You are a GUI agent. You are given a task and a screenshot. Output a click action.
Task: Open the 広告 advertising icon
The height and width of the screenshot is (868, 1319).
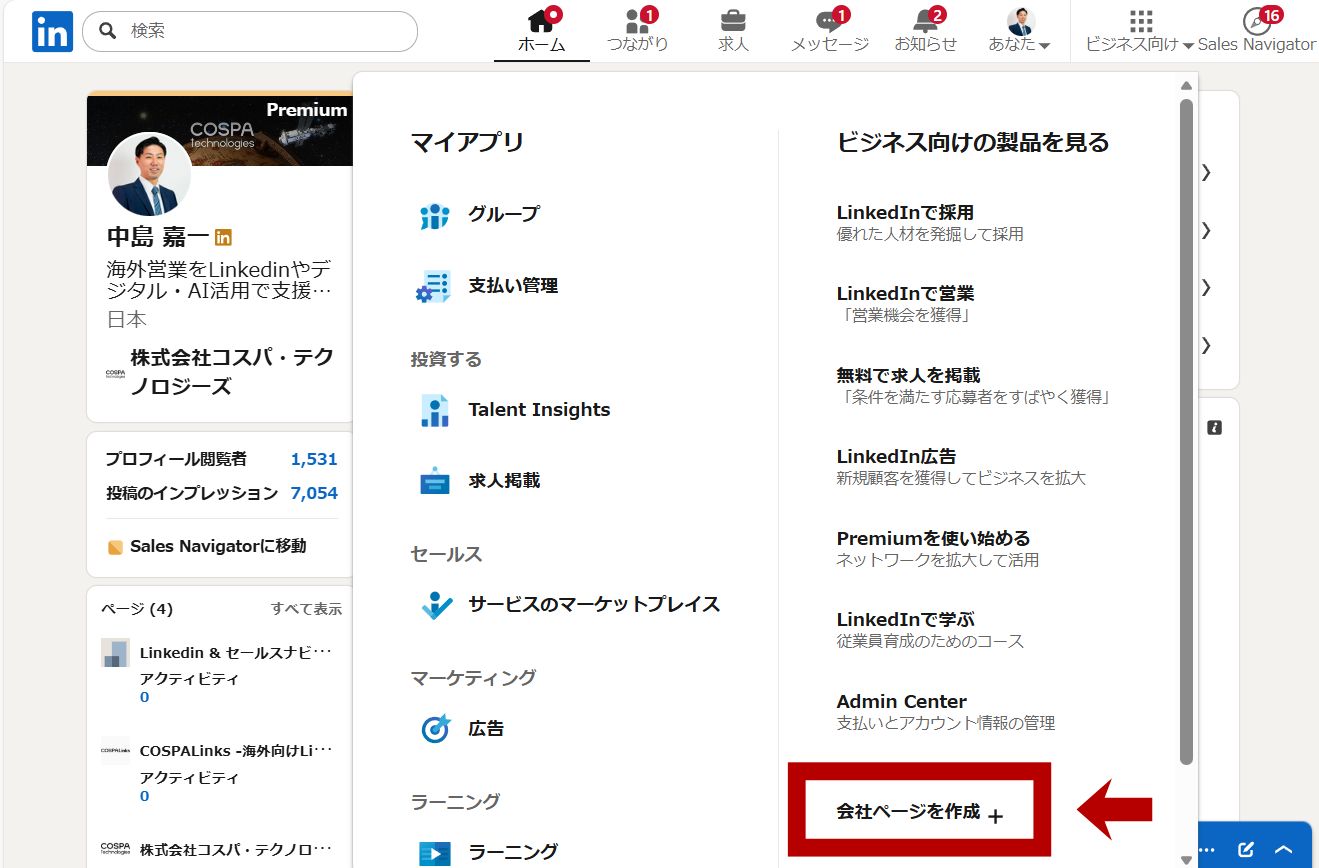click(433, 728)
